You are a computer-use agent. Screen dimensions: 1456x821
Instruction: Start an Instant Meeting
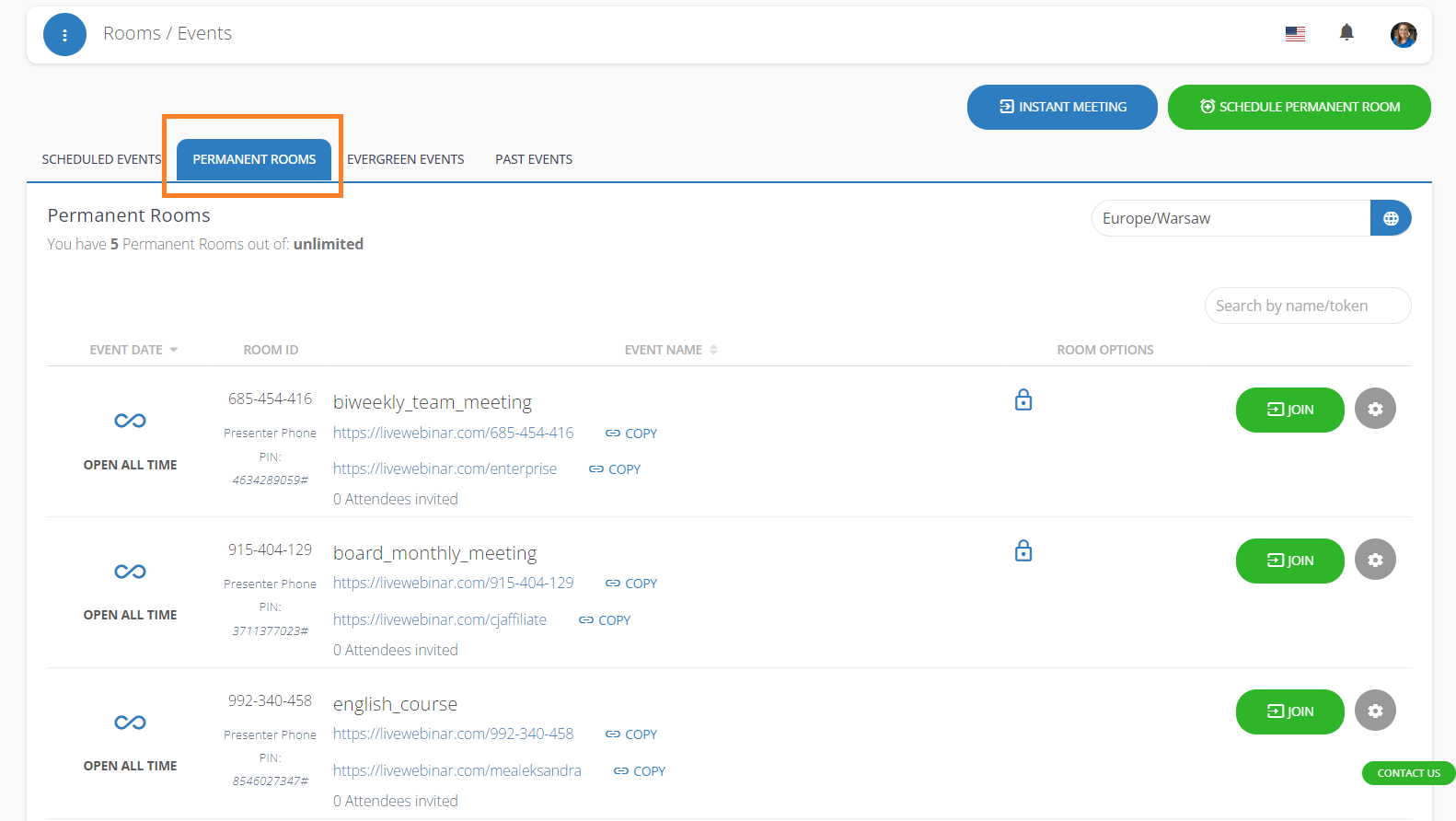click(1062, 107)
